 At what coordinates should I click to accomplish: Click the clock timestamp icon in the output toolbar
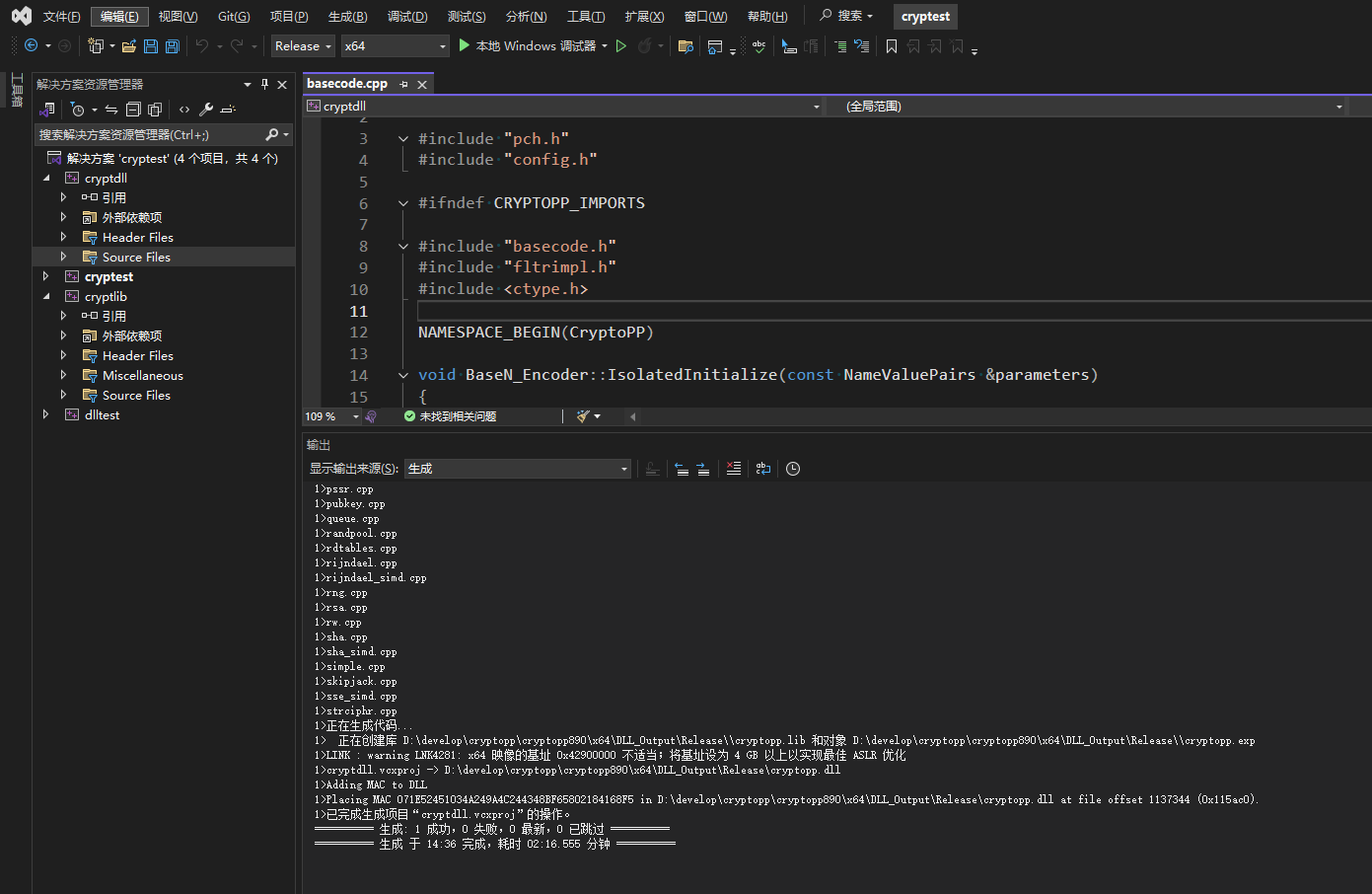coord(793,469)
